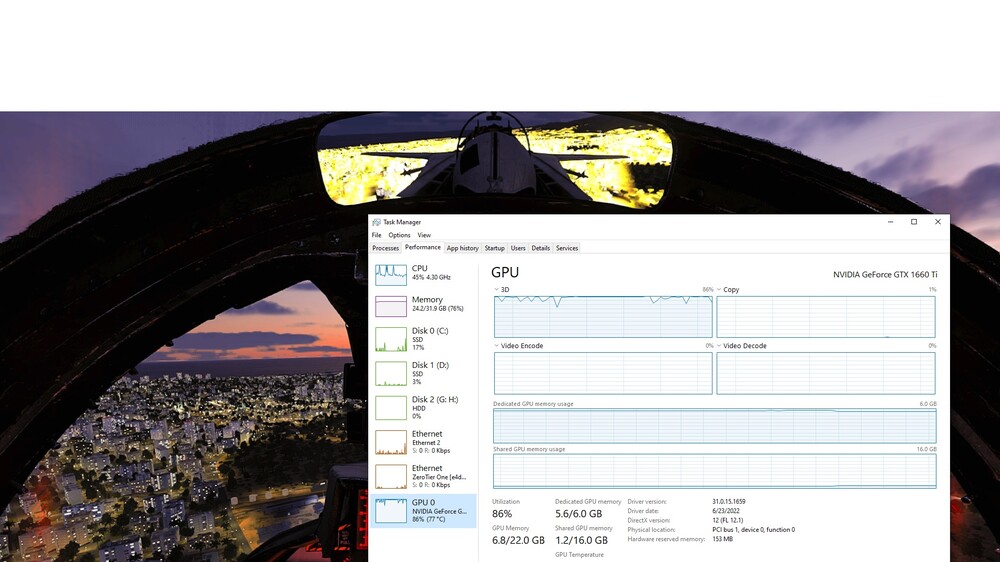The height and width of the screenshot is (562, 1000).
Task: Click the 3D utilization graph
Action: [603, 316]
